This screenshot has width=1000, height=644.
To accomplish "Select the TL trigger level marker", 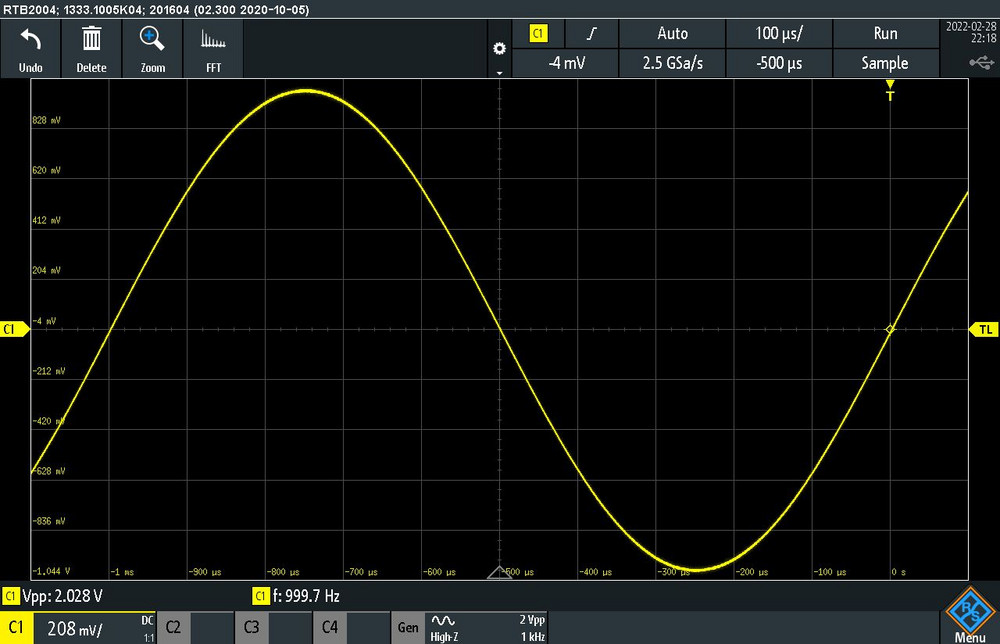I will pyautogui.click(x=984, y=329).
